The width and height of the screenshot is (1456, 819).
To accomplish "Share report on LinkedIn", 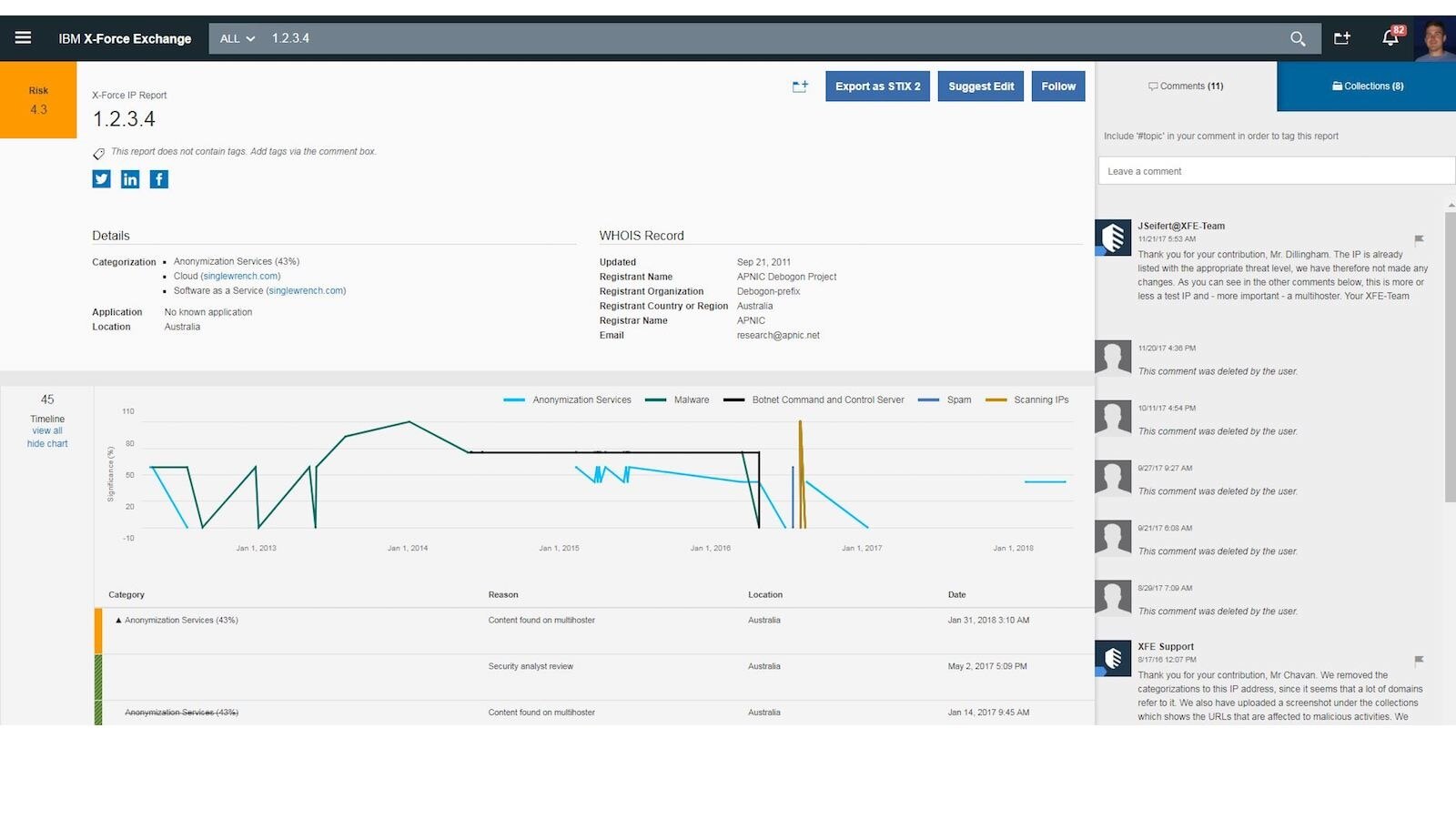I will pos(130,179).
